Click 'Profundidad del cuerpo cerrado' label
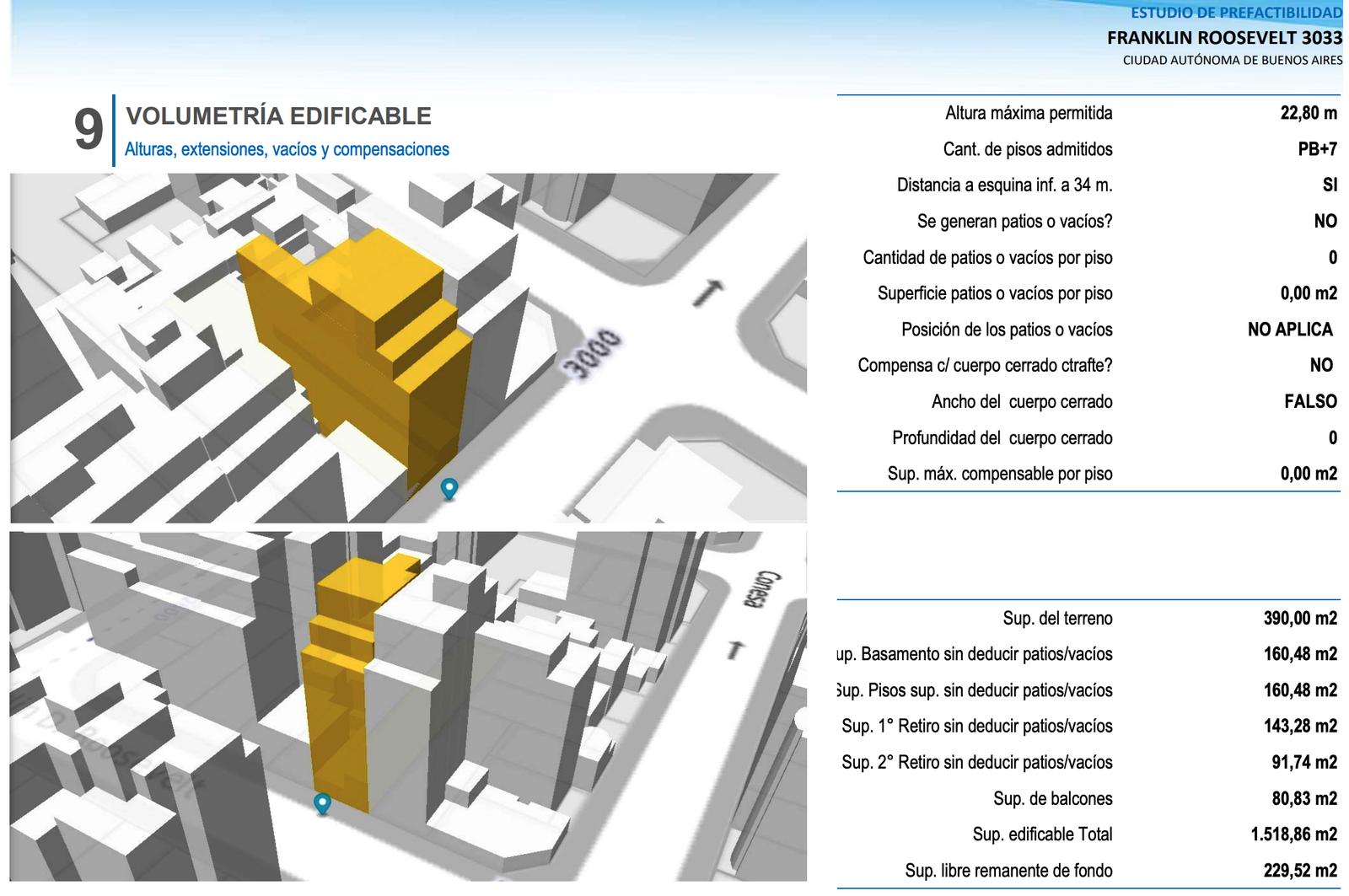The height and width of the screenshot is (896, 1349). pos(1002,438)
